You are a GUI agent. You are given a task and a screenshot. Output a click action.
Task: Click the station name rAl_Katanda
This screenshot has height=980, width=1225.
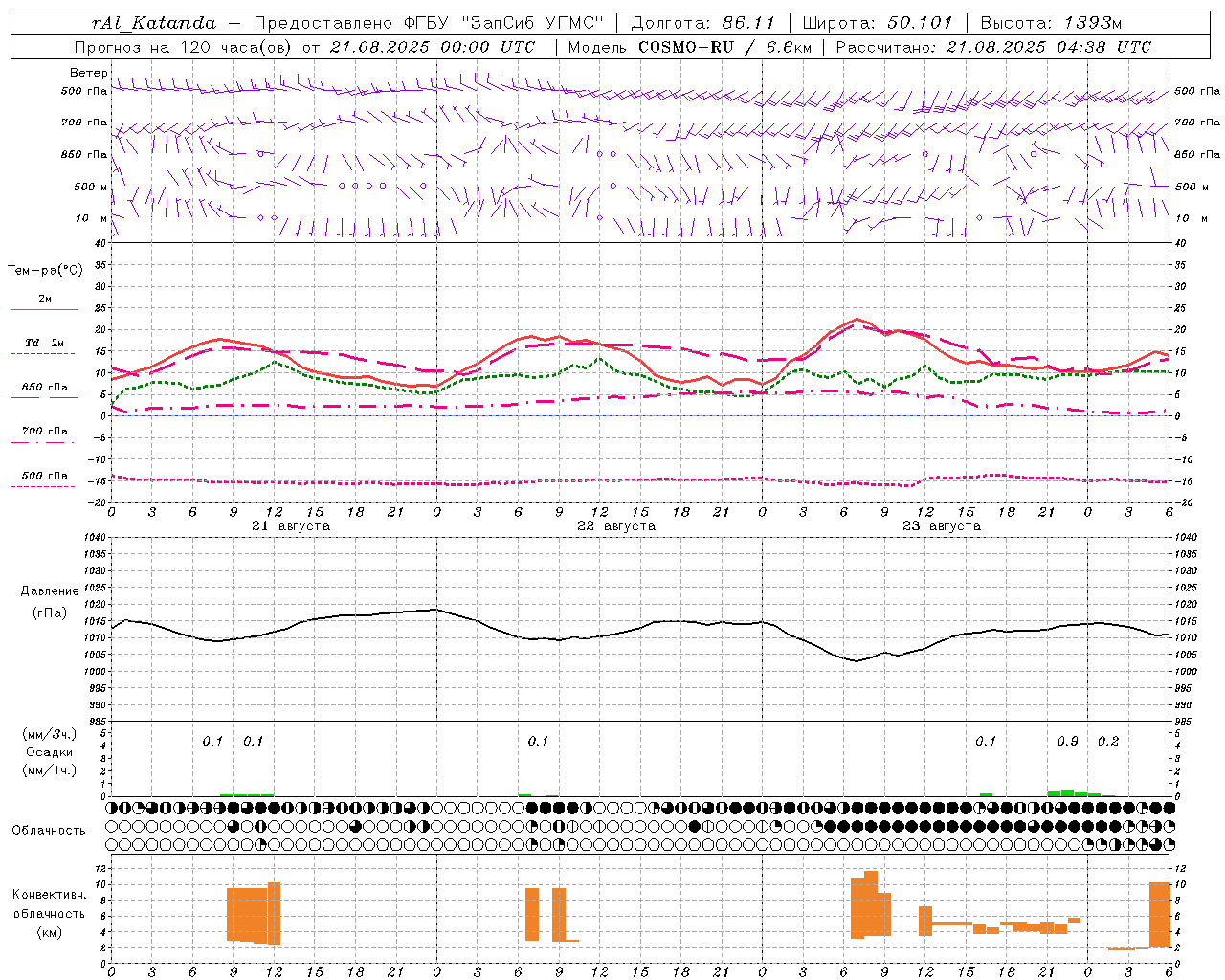[x=154, y=23]
